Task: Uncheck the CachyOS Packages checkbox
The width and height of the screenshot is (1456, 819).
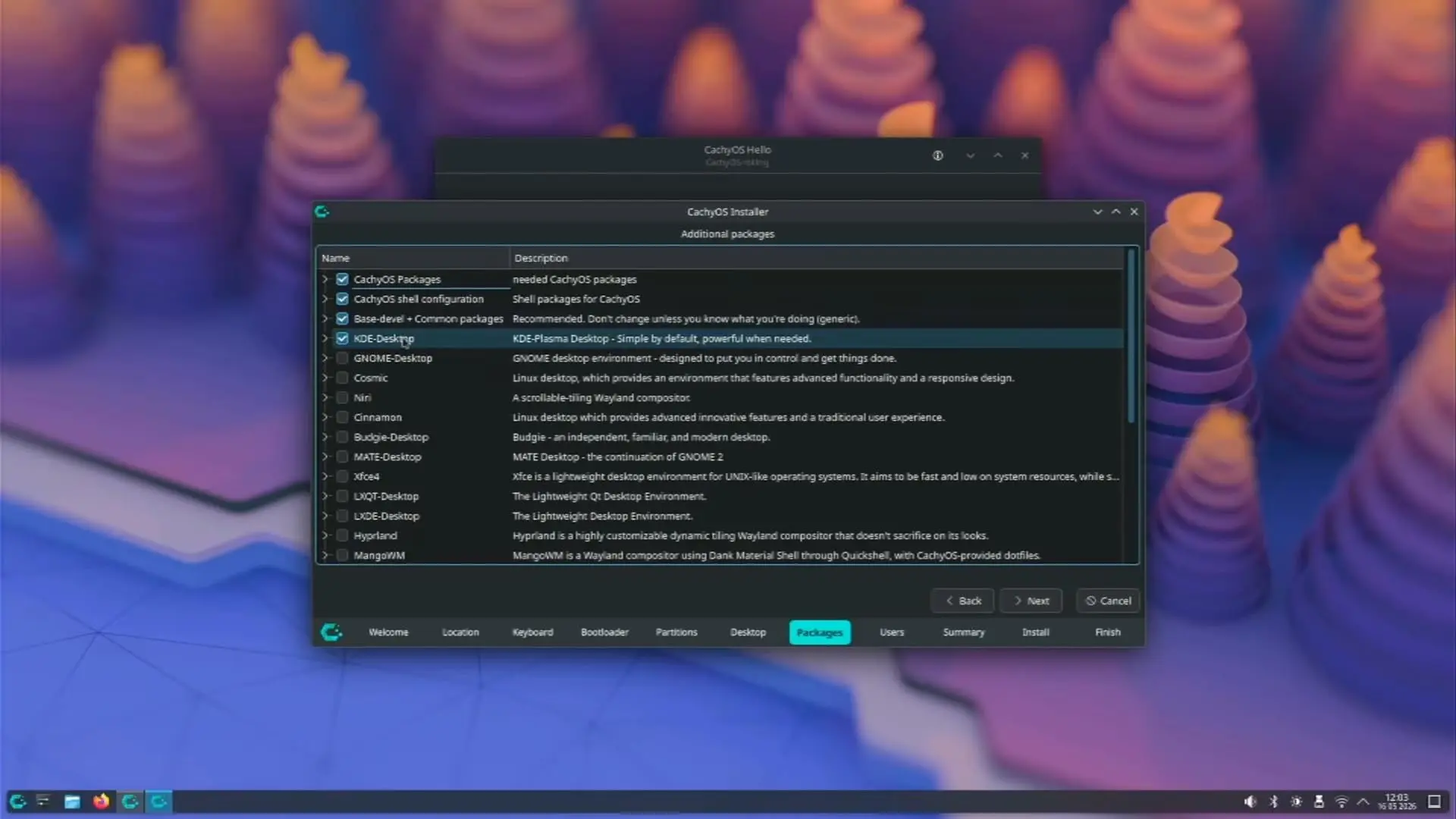Action: (342, 279)
